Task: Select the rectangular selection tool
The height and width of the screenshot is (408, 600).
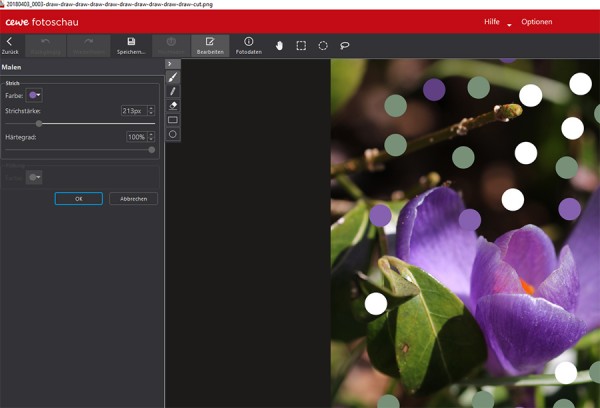Action: pos(301,45)
